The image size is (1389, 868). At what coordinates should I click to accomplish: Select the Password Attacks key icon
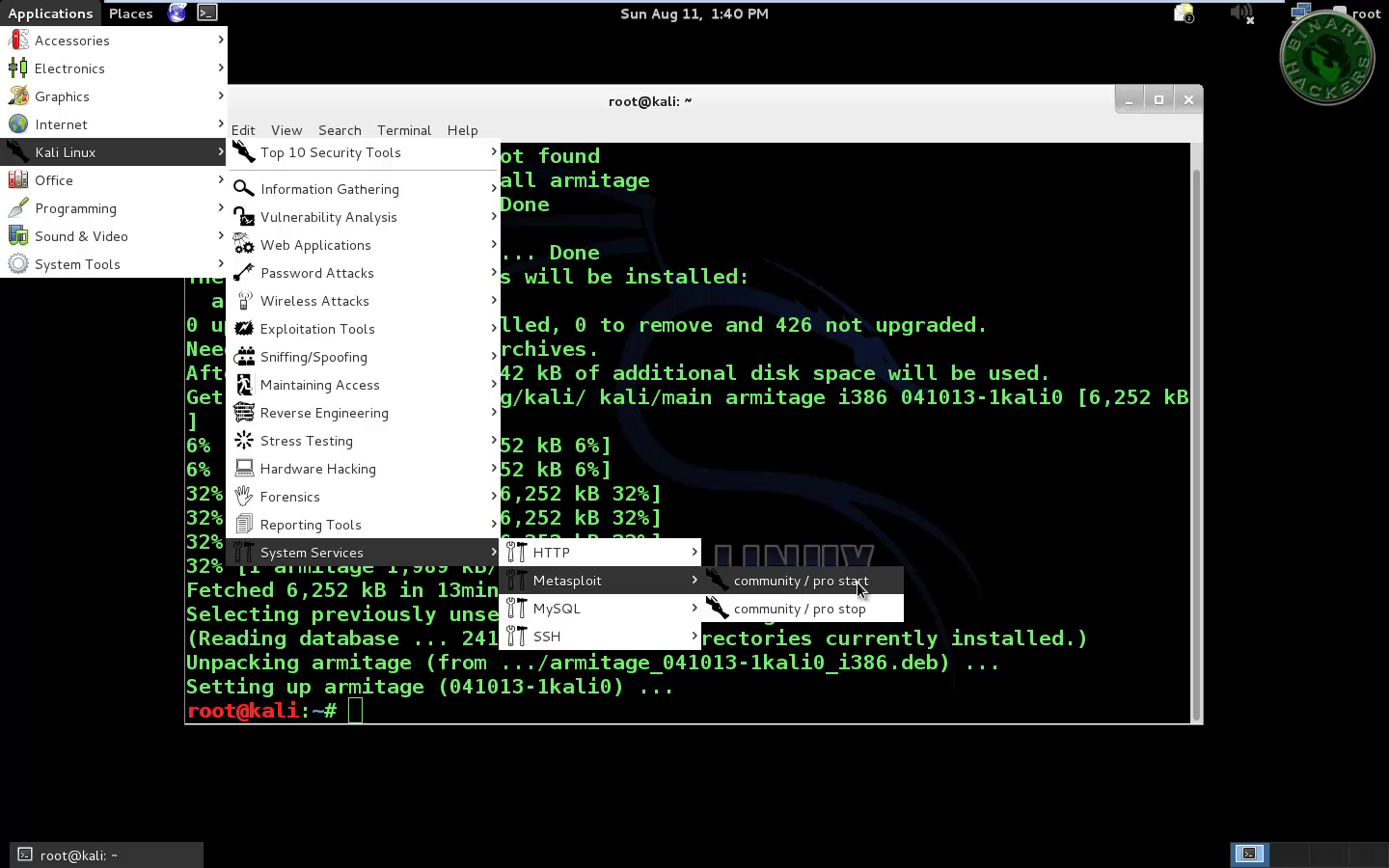[244, 273]
